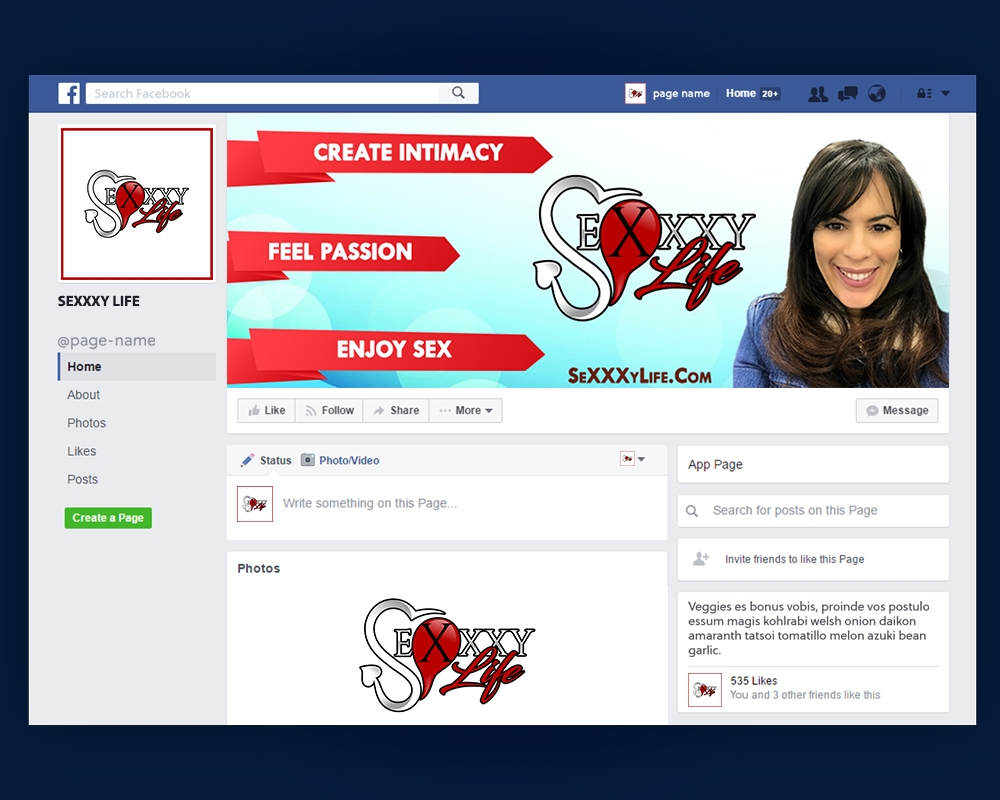Click the page profile picture thumbnail
This screenshot has width=1000, height=800.
point(137,204)
